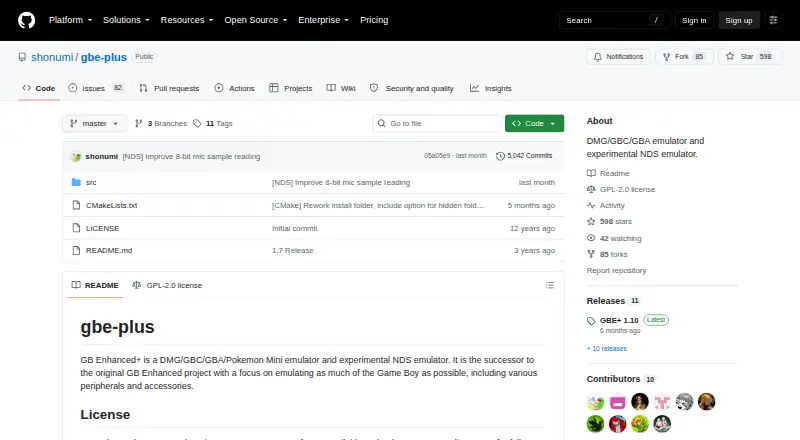
Task: Expand the Platform menu
Action: 70,20
